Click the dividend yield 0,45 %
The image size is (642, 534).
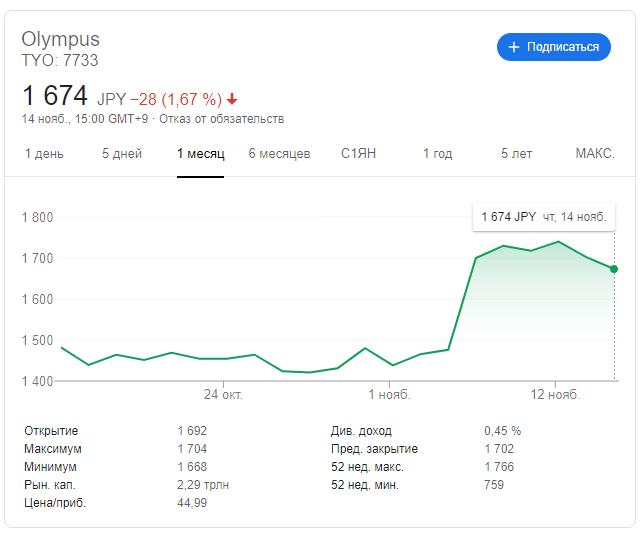(x=503, y=431)
